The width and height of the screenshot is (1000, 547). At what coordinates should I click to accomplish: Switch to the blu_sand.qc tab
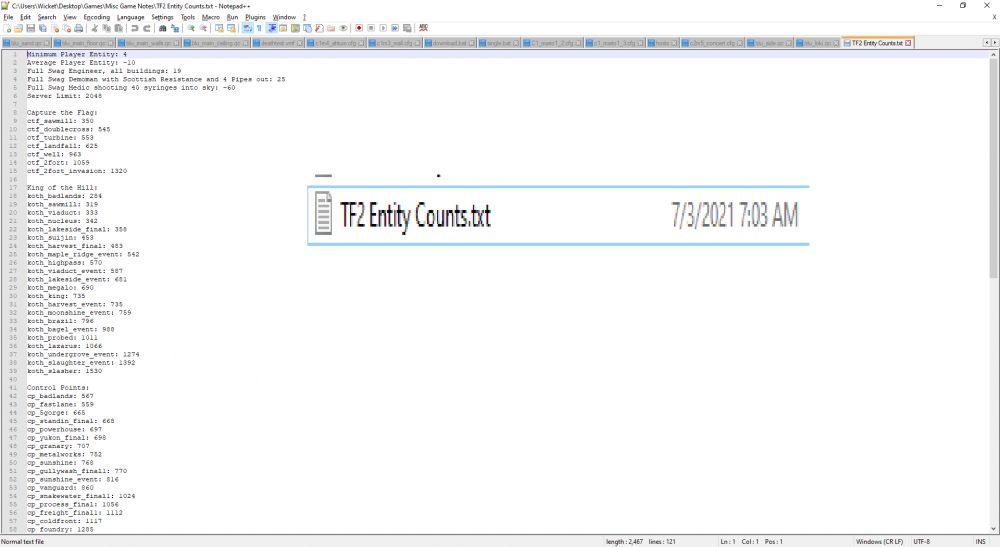click(x=26, y=43)
